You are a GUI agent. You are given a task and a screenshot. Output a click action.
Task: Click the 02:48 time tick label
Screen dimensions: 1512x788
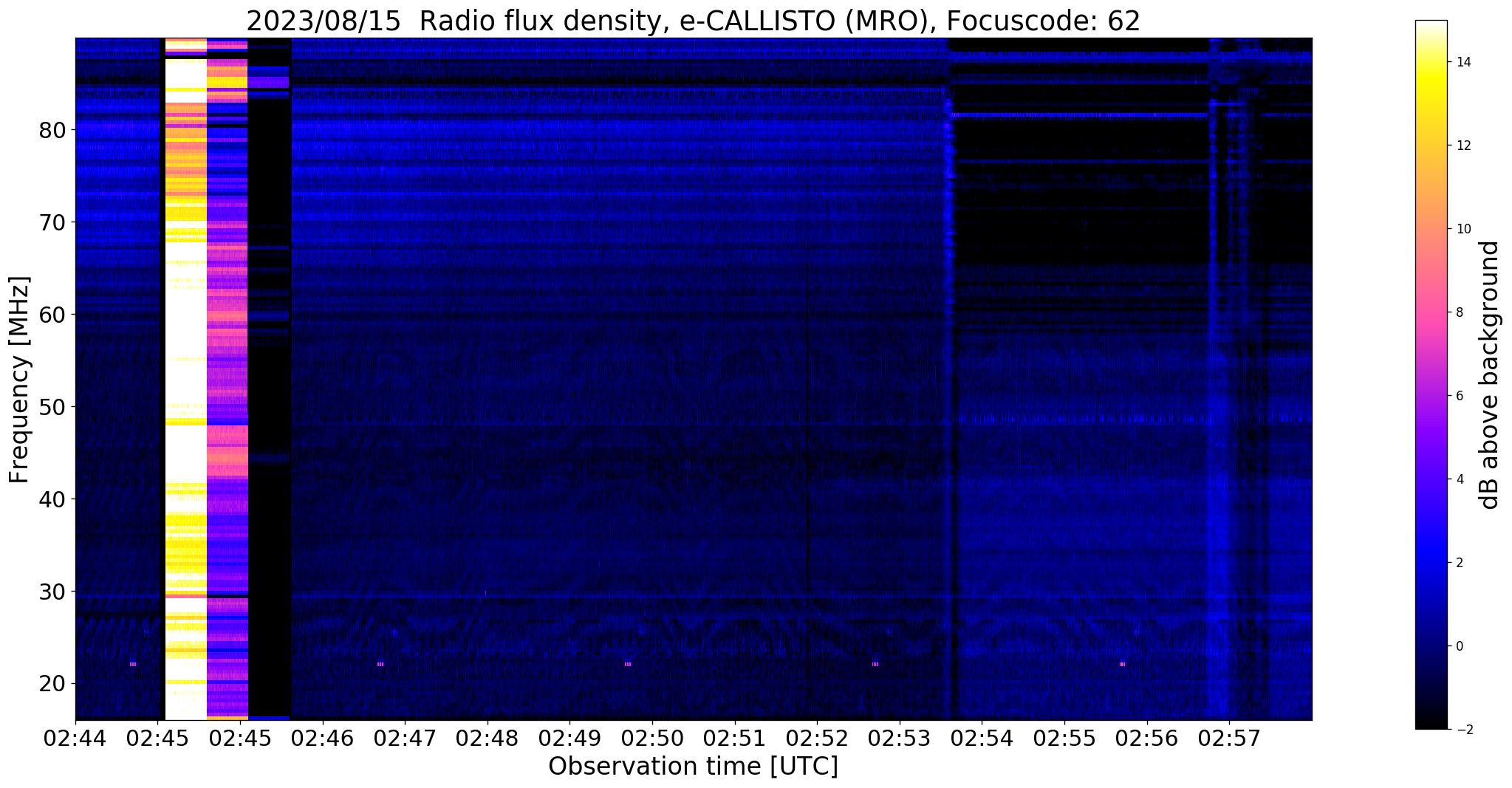point(487,738)
